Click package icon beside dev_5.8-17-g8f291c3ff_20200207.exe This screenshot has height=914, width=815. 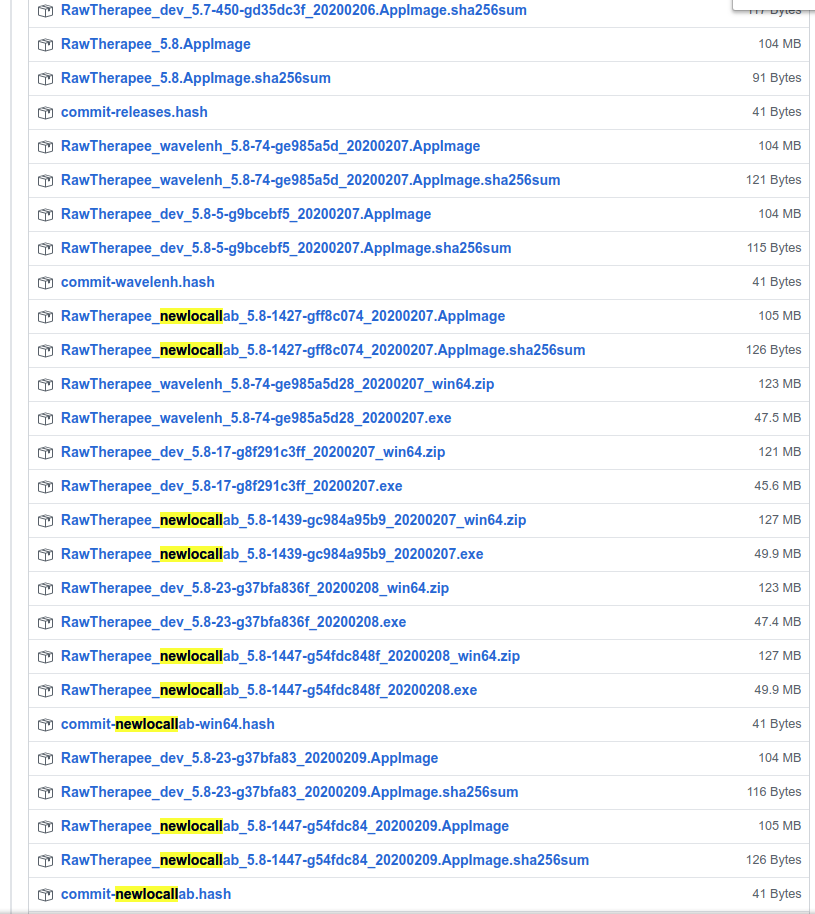45,487
